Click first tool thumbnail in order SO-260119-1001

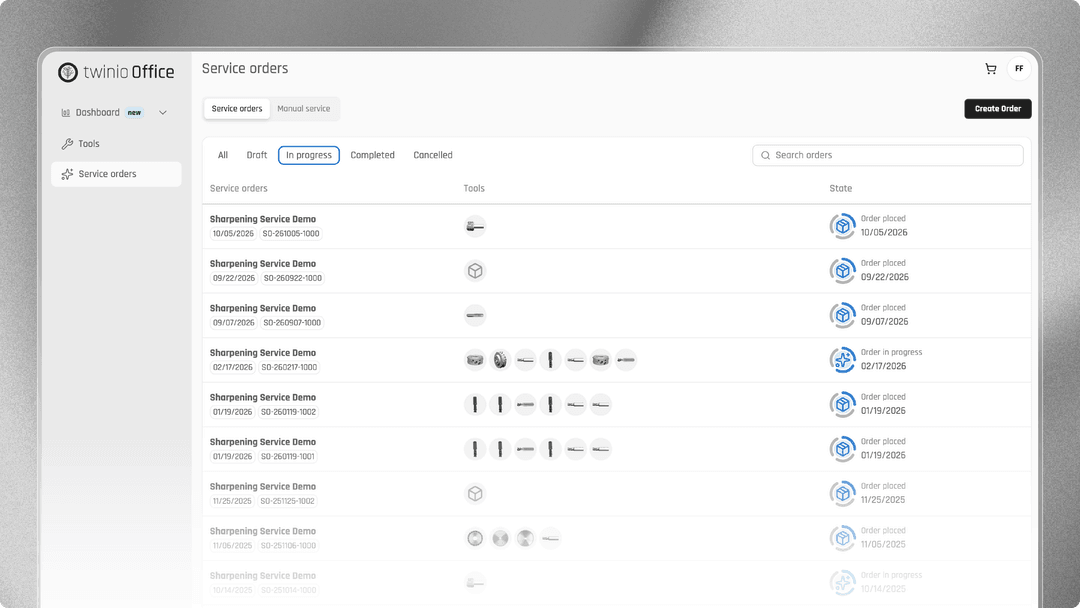click(475, 450)
